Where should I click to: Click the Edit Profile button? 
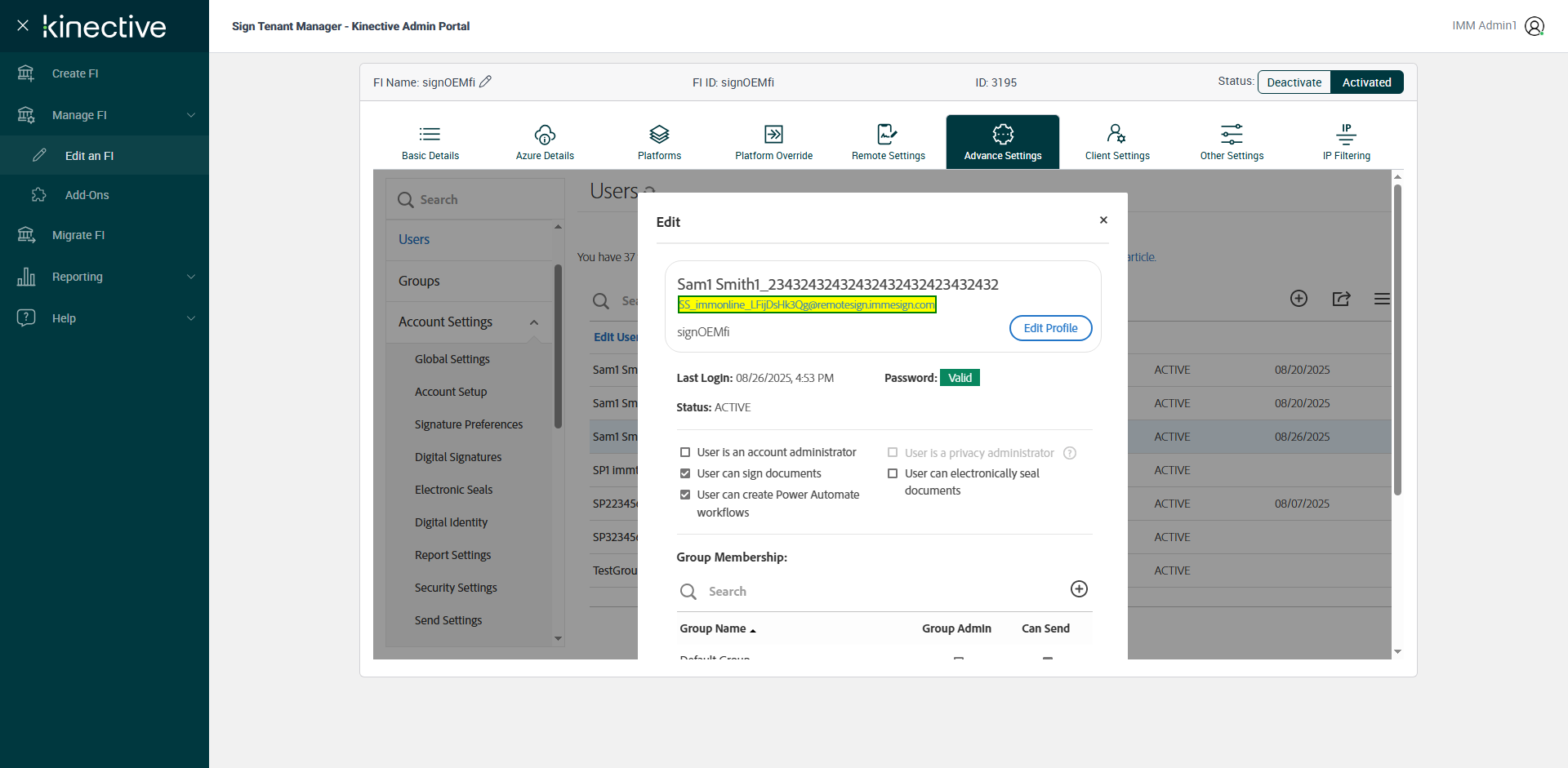tap(1051, 328)
